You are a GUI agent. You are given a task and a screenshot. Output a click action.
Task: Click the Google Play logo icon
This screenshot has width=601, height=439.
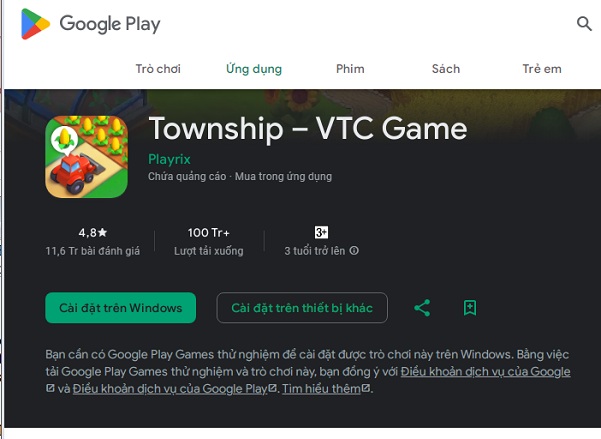[x=35, y=24]
